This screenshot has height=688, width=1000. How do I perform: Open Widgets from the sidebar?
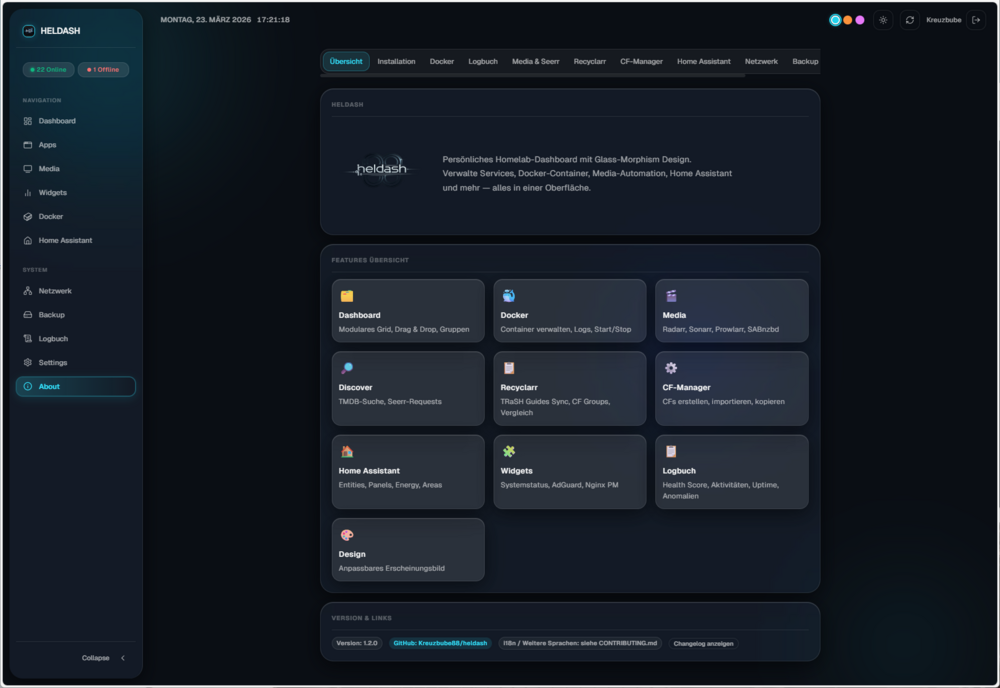click(x=75, y=193)
